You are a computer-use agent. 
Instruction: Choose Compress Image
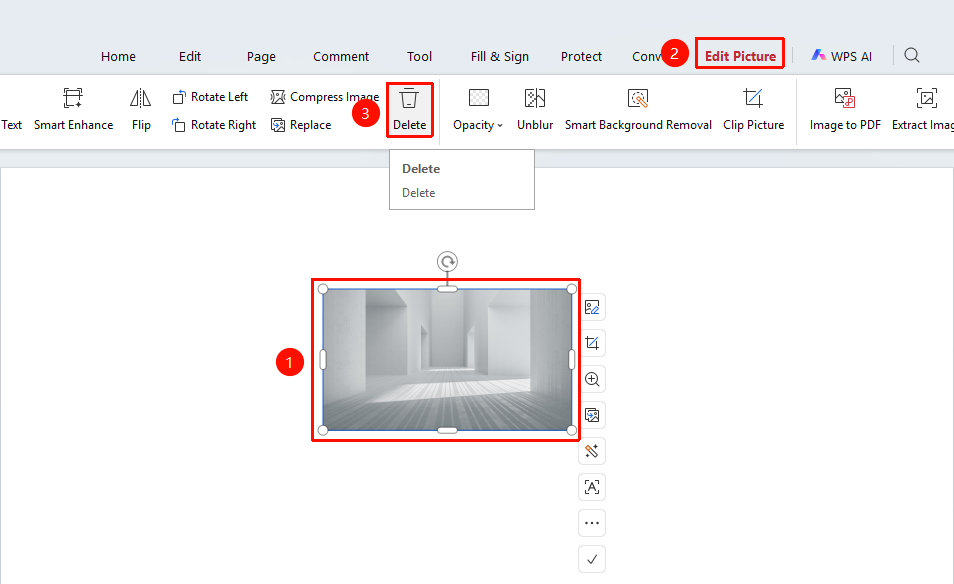point(324,97)
